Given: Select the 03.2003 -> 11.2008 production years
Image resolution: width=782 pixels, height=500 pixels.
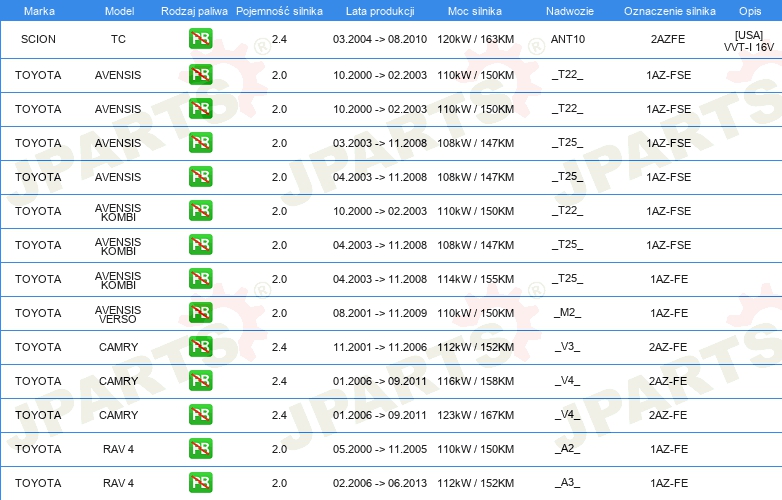Looking at the screenshot, I should point(380,143).
